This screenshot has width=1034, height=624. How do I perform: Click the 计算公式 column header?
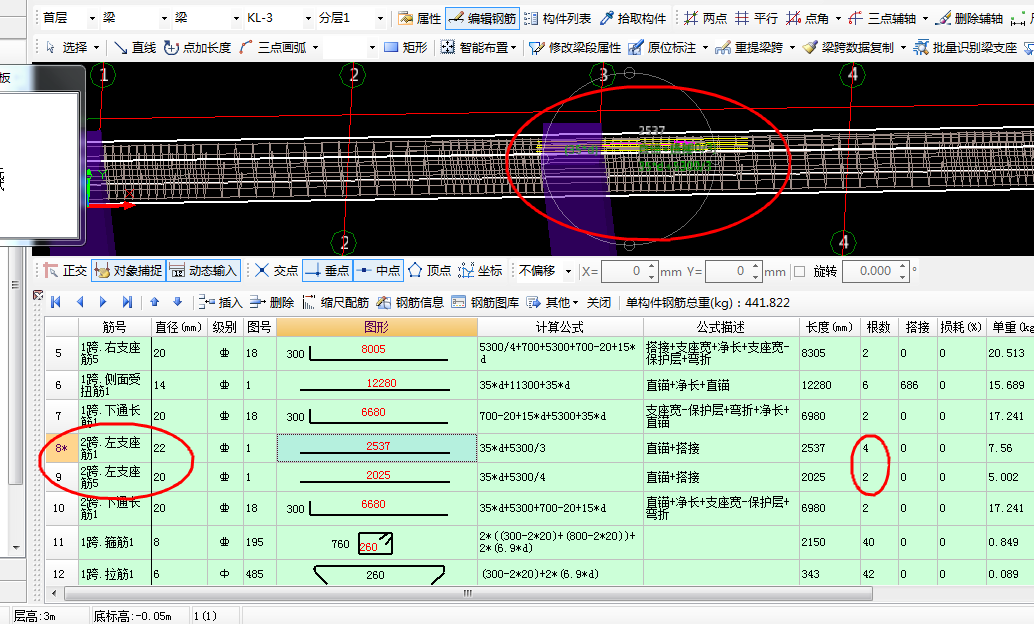pos(560,327)
